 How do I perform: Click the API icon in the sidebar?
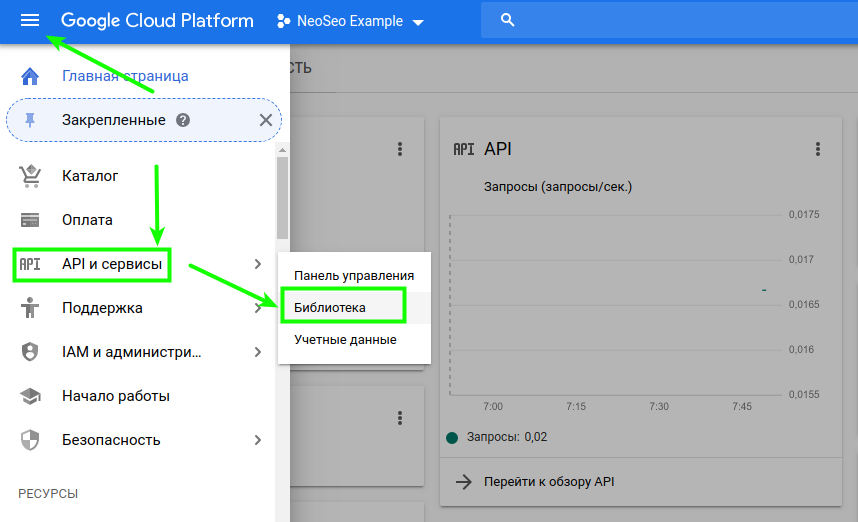tap(30, 264)
